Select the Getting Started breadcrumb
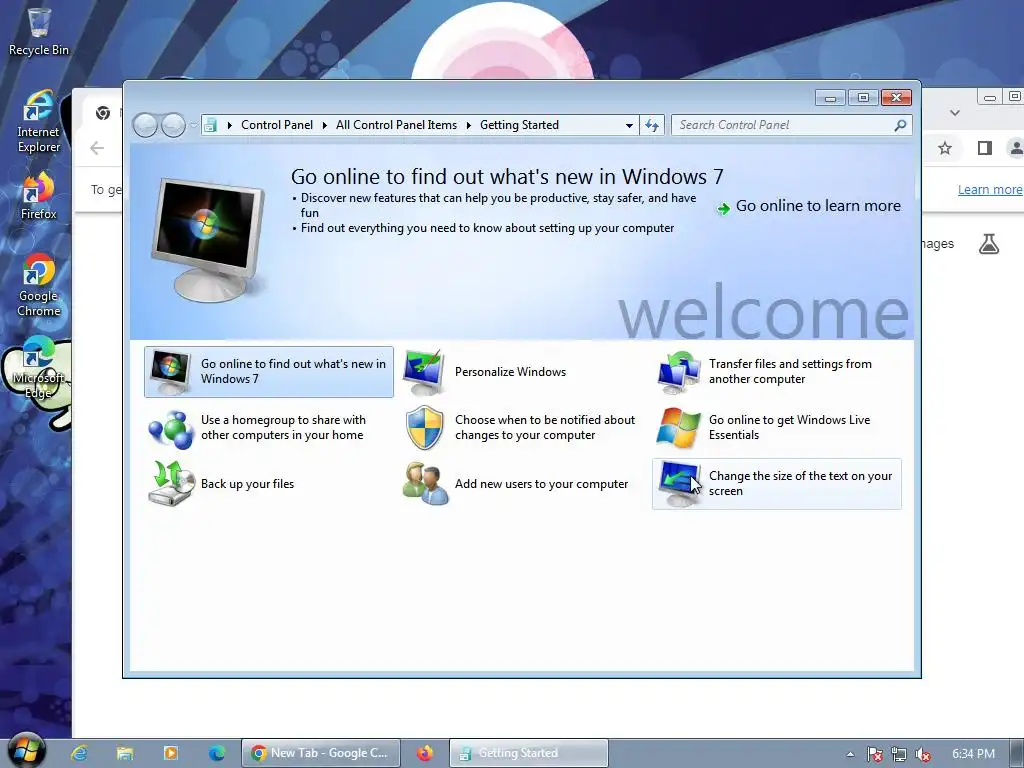1024x768 pixels. coord(519,125)
